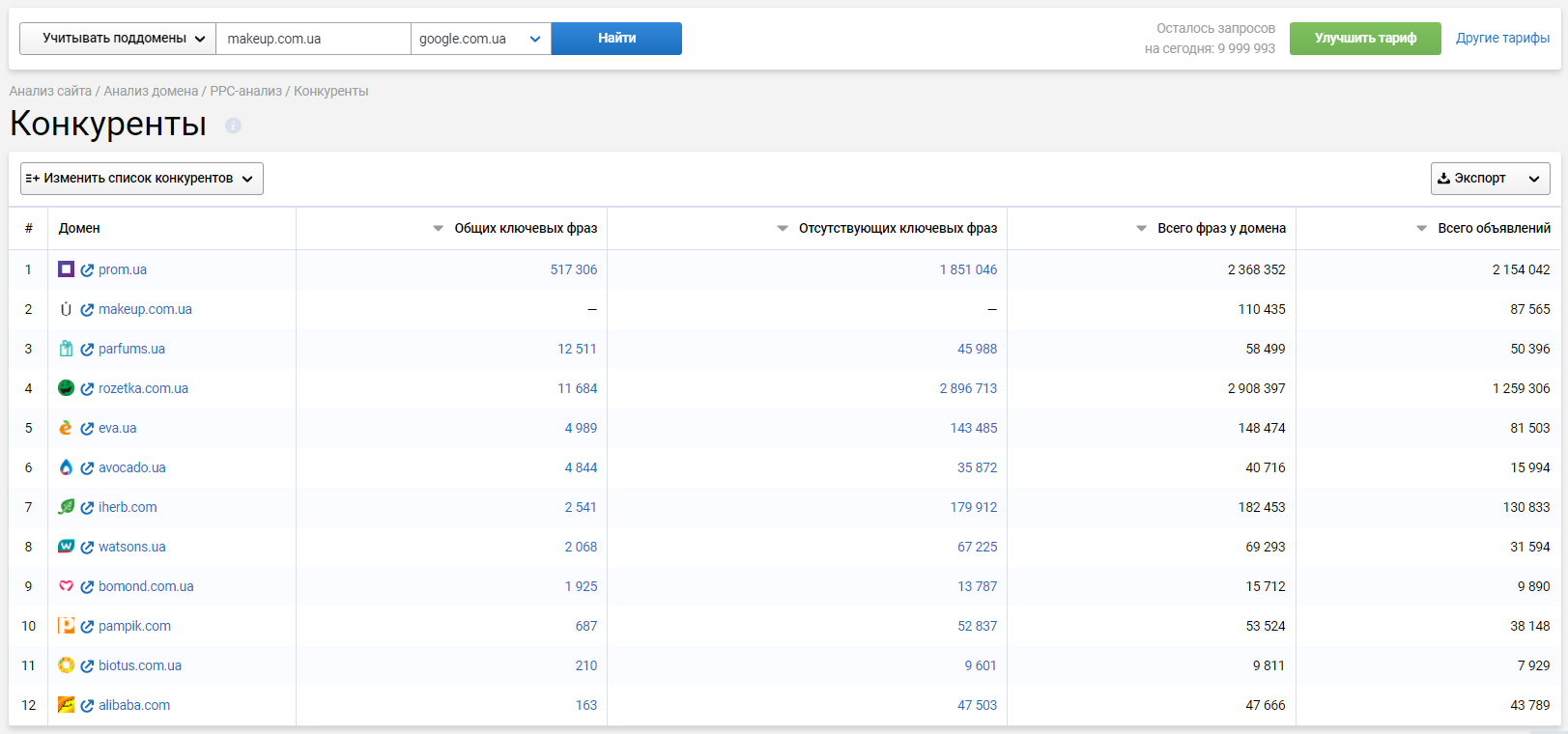Open external link icon for rozetka.com.ua
1568x734 pixels.
click(x=87, y=389)
